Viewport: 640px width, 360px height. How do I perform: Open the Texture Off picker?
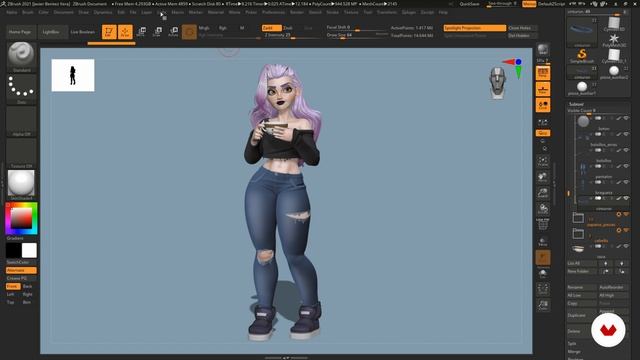click(x=21, y=153)
